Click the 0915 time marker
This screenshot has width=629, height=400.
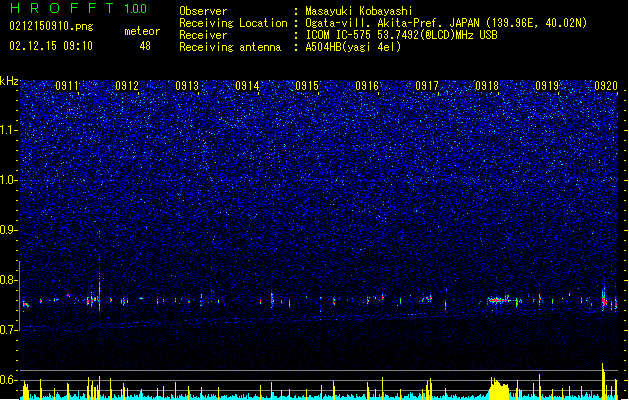[307, 85]
